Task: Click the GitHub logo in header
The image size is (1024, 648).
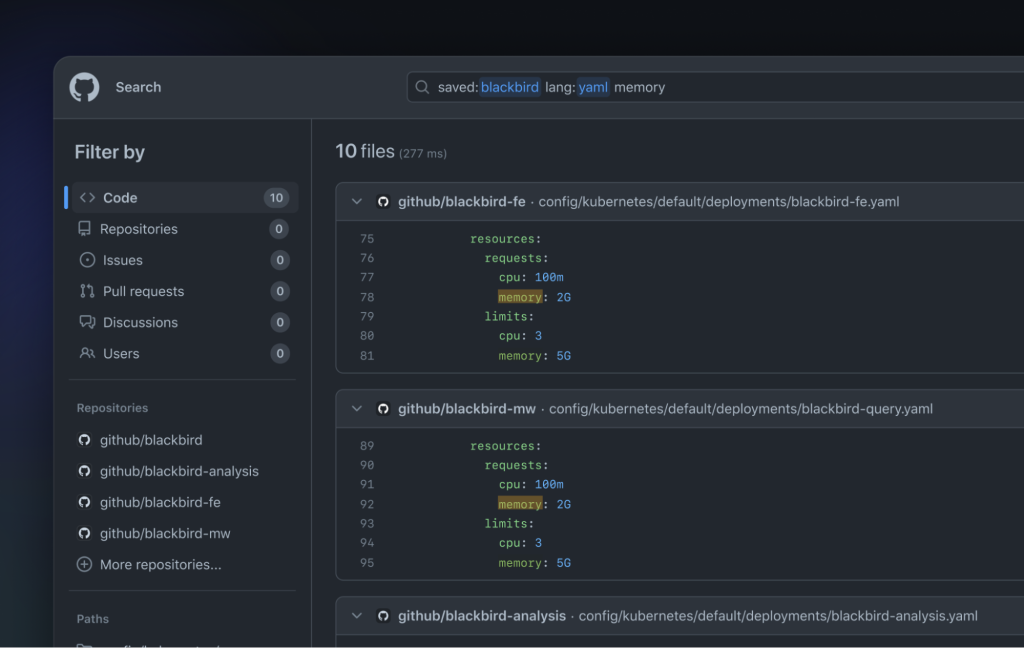Action: pos(84,87)
